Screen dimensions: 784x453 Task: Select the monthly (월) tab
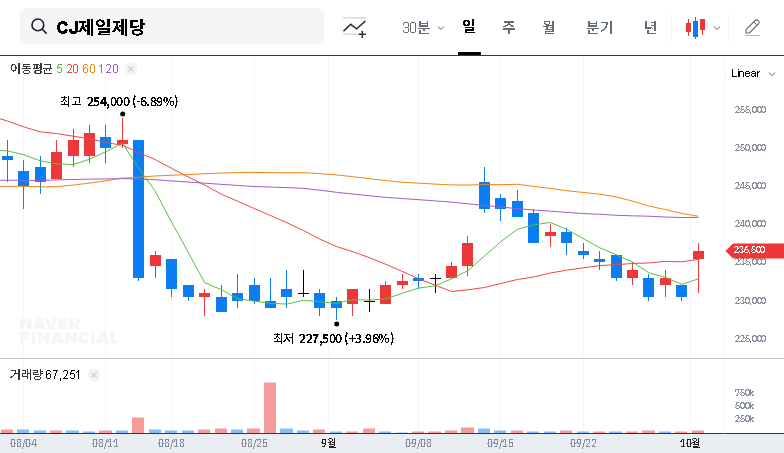(549, 27)
